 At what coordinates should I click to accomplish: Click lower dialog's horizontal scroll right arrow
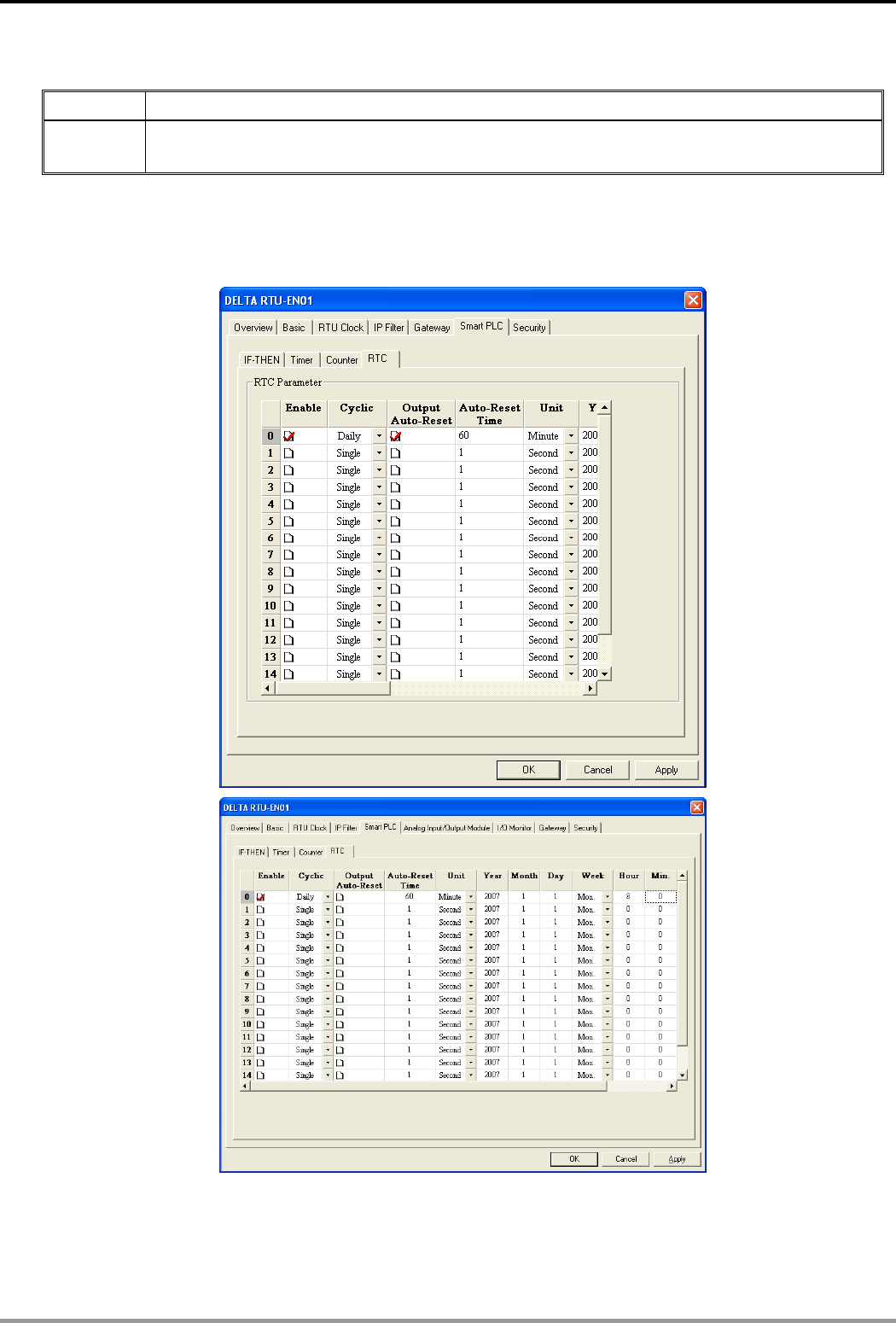(672, 1087)
